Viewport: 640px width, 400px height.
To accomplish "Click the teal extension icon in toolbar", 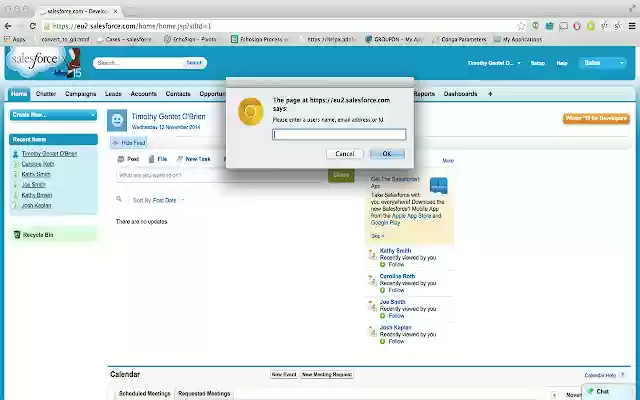I will [549, 26].
